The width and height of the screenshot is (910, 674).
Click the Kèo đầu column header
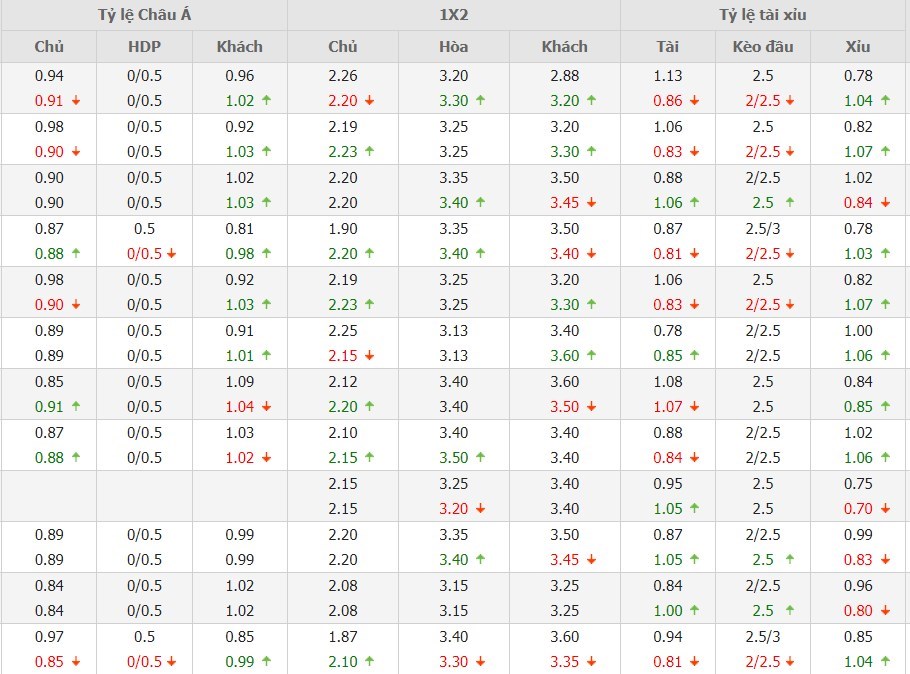pos(763,46)
